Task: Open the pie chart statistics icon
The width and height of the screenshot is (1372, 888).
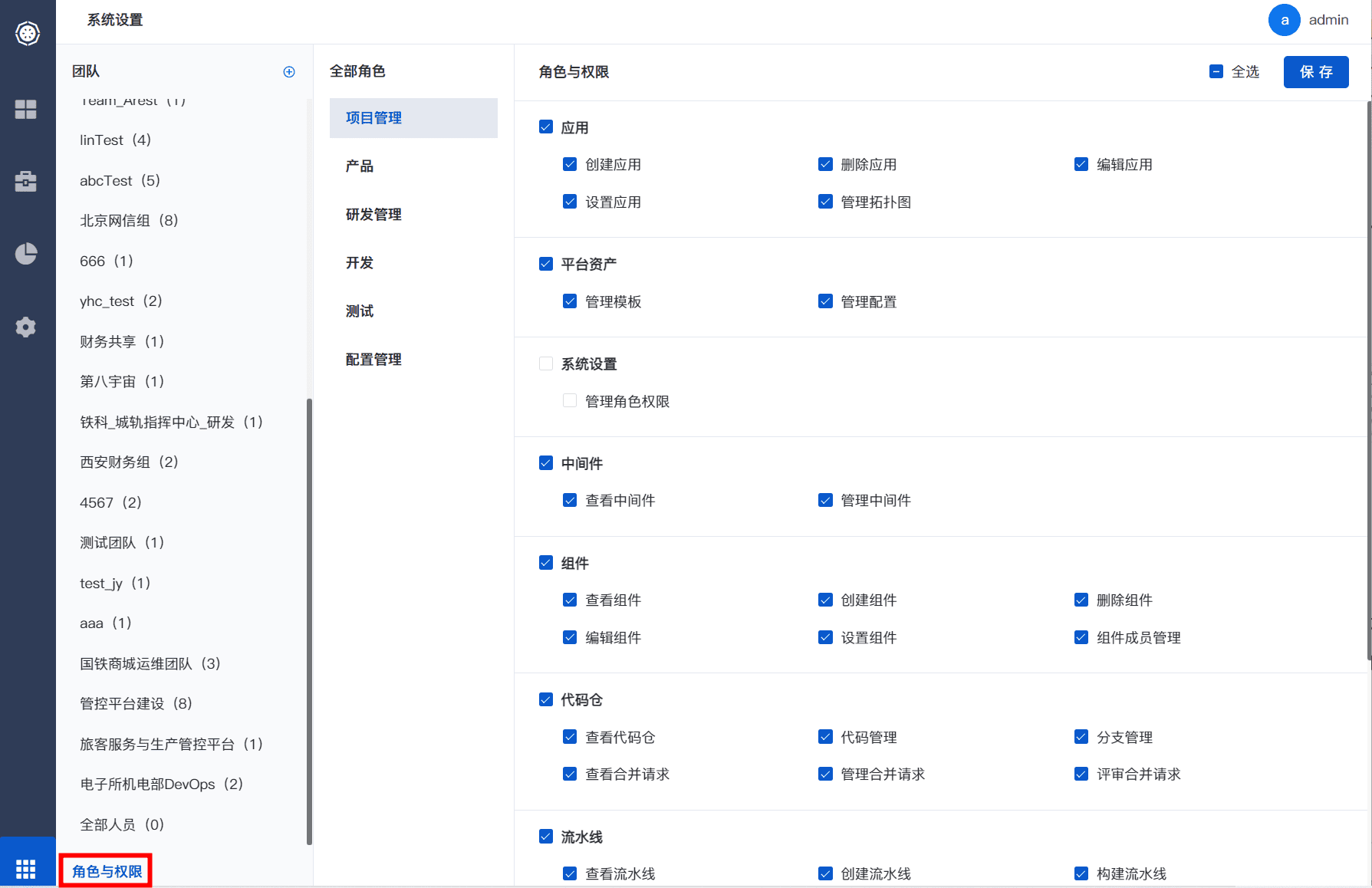Action: click(26, 254)
